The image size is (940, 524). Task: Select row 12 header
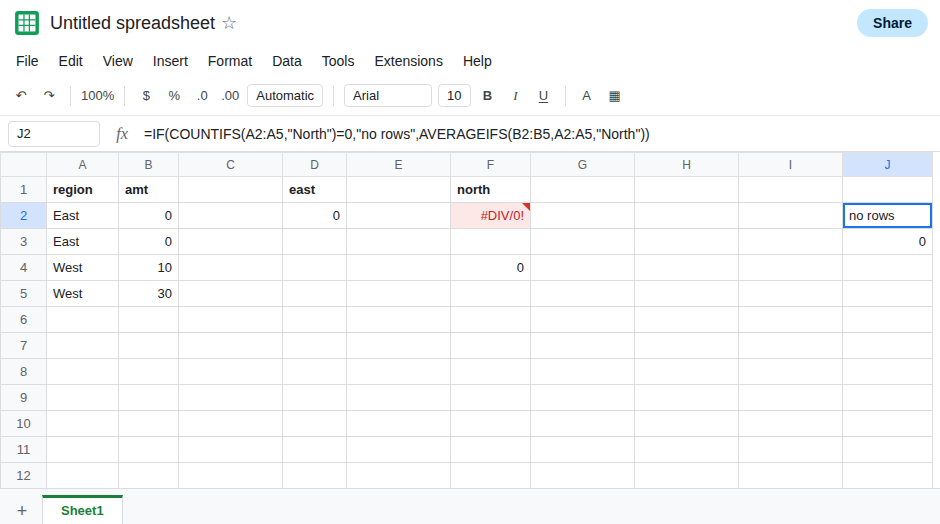(23, 475)
